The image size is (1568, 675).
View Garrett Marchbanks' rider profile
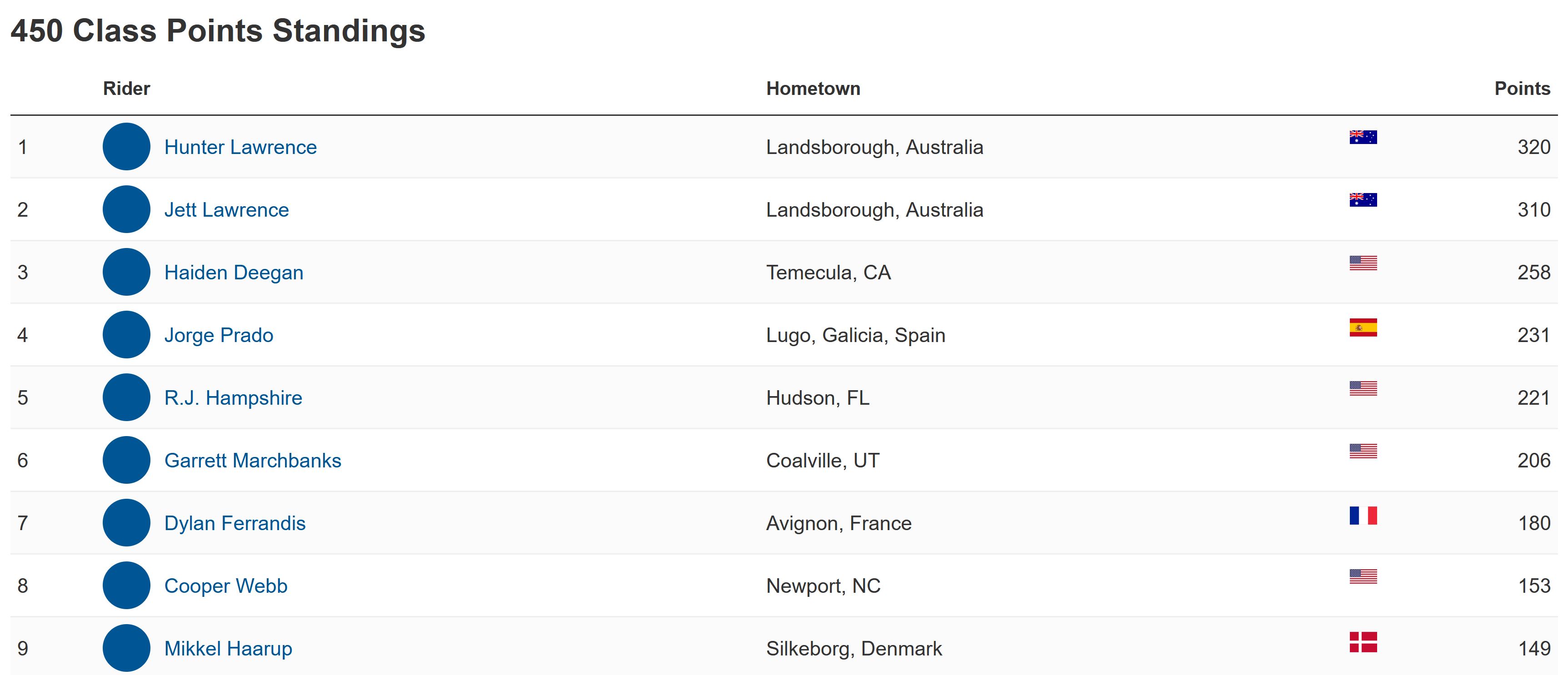[253, 460]
